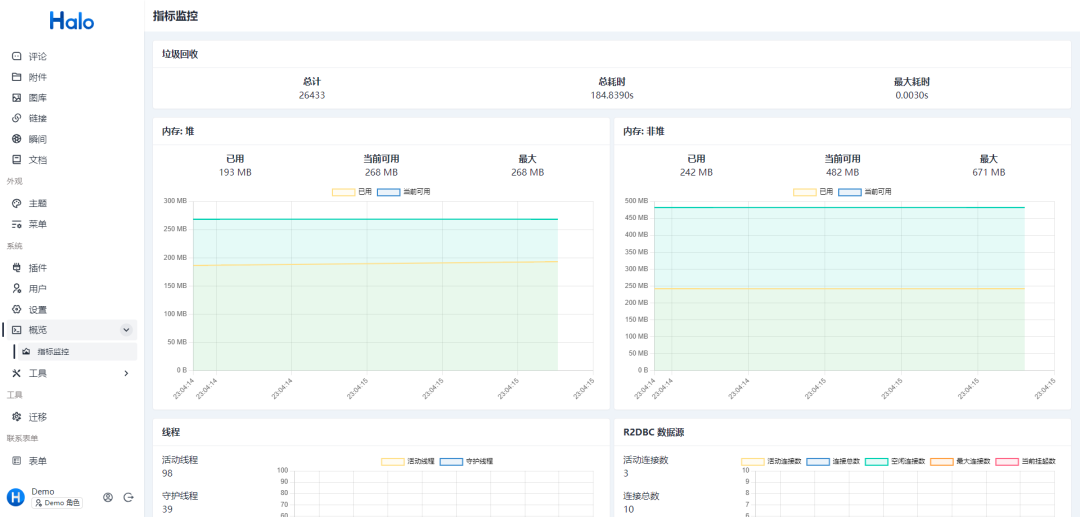Toggle 当前可用 legend in 内存: 非堆 chart

coord(849,192)
